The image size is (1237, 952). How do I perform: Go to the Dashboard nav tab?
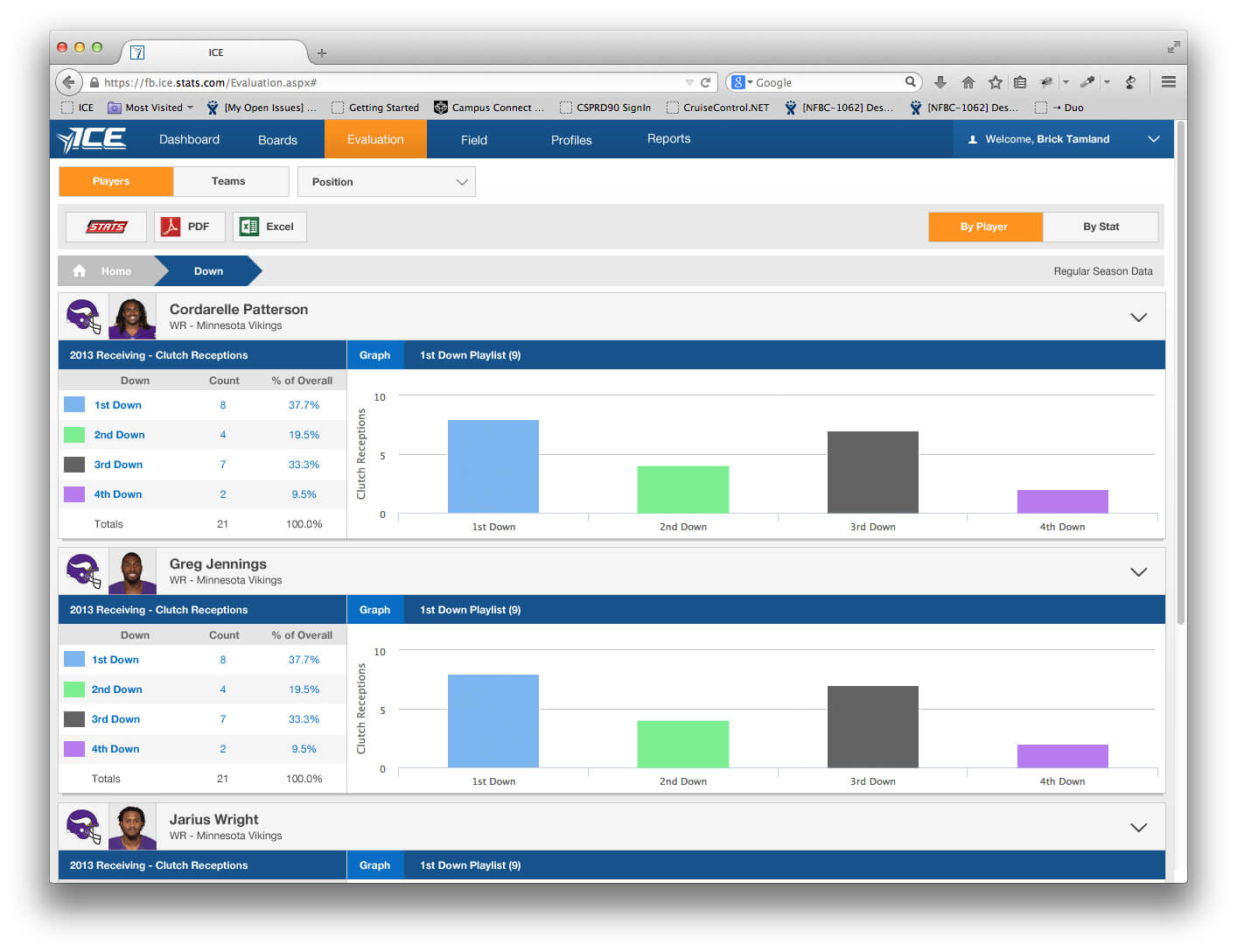click(x=189, y=139)
